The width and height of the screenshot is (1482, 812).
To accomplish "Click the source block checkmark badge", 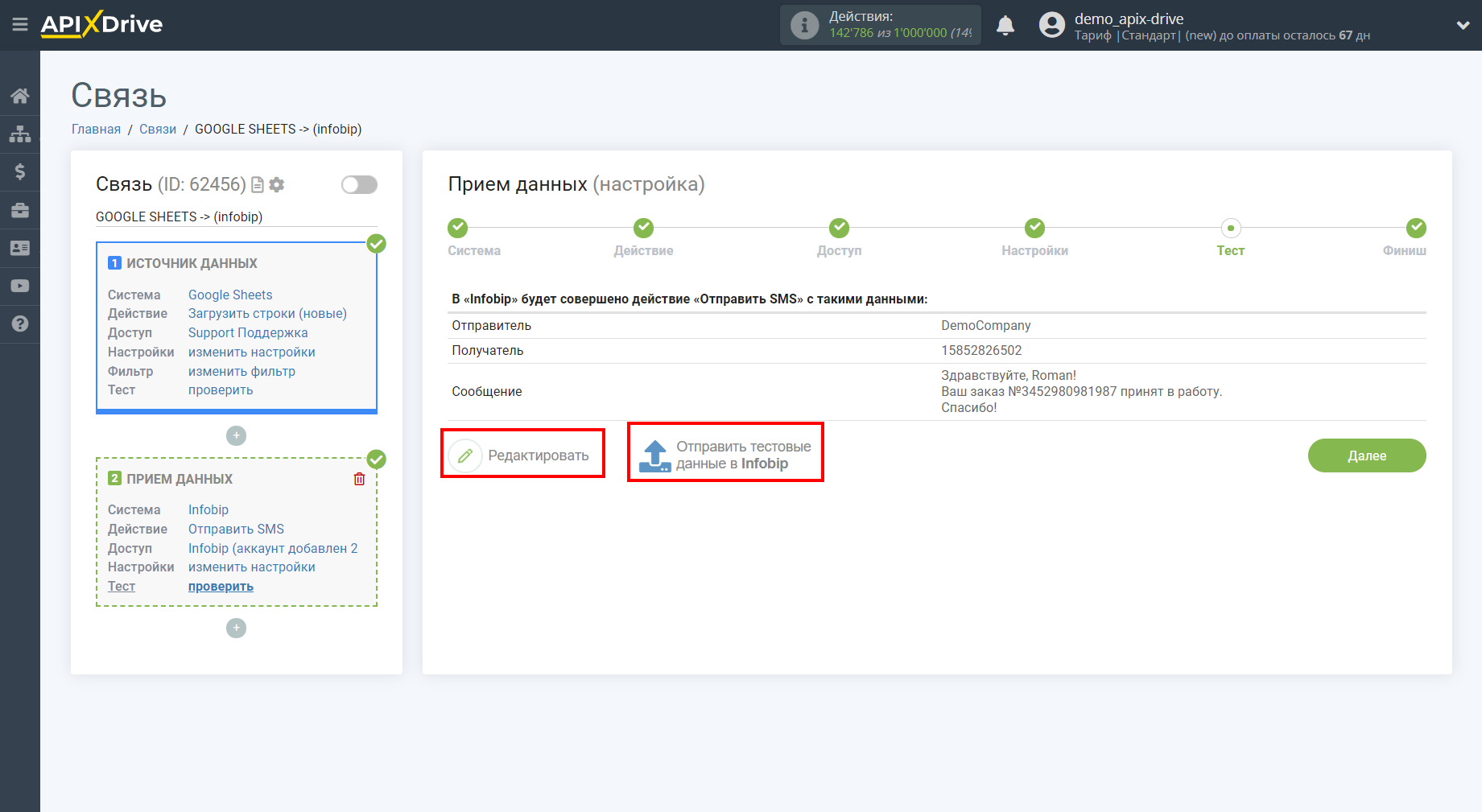I will click(377, 244).
